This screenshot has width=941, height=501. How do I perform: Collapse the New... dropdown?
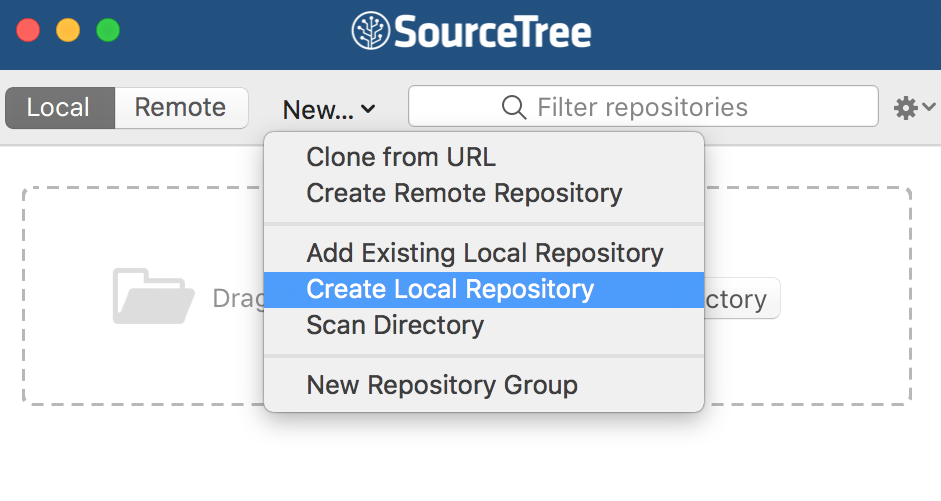coord(328,109)
